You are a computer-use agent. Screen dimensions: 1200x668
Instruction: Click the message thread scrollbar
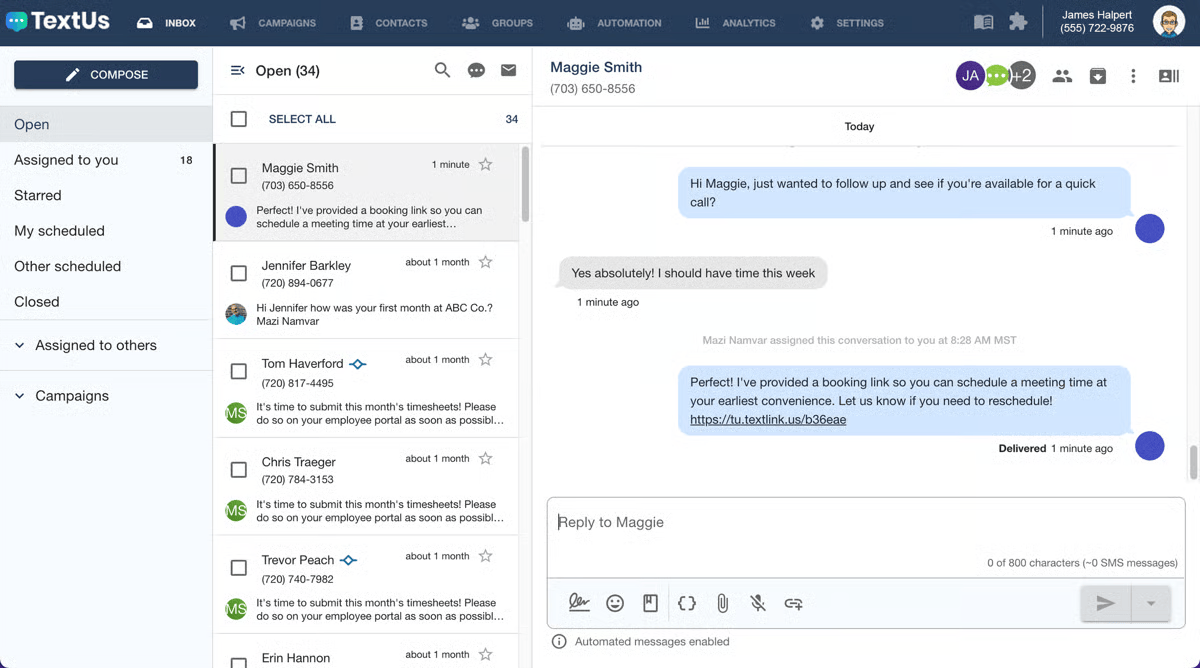pos(1192,462)
